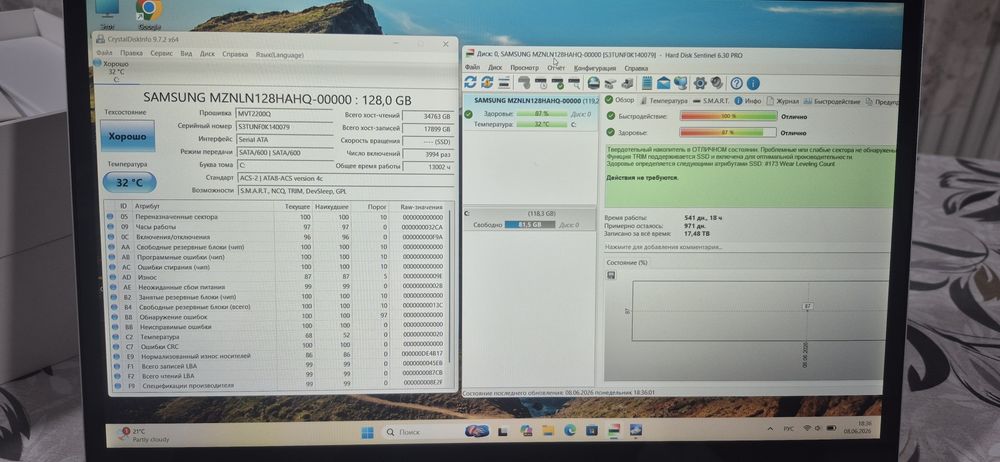Click the second refresh icon with orange arrows

(487, 82)
